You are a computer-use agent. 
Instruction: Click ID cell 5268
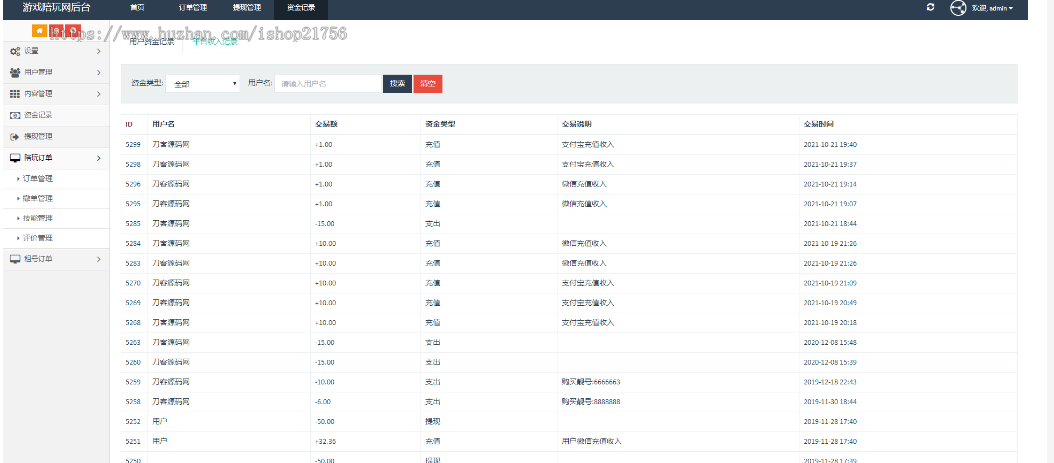tap(132, 323)
